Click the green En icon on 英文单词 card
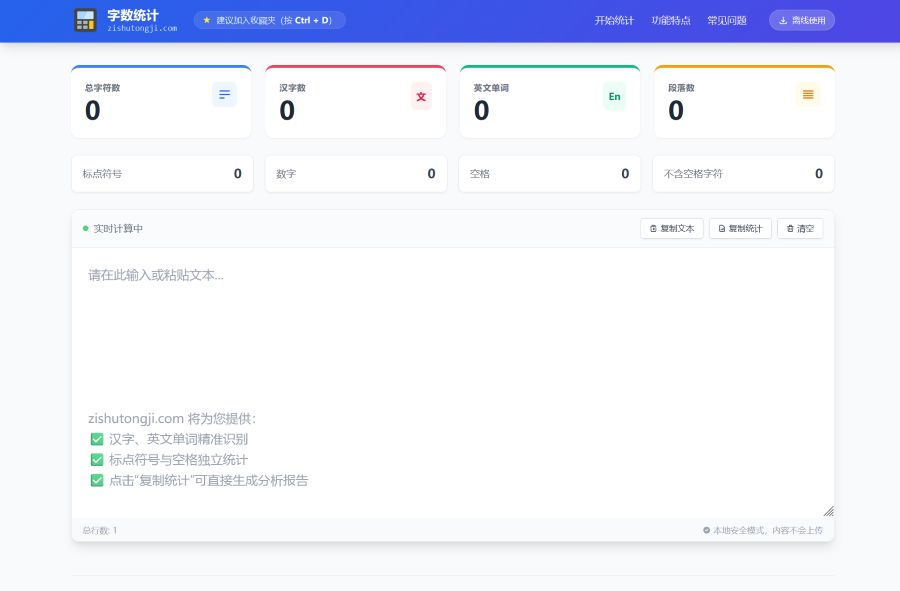900x591 pixels. click(613, 96)
